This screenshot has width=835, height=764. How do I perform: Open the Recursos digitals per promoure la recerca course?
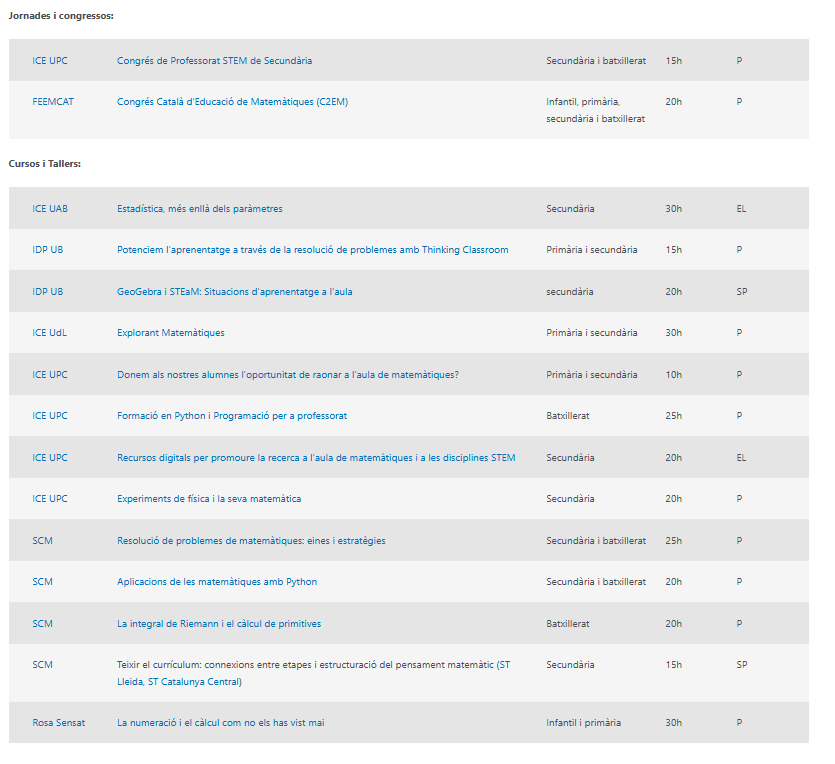point(316,458)
